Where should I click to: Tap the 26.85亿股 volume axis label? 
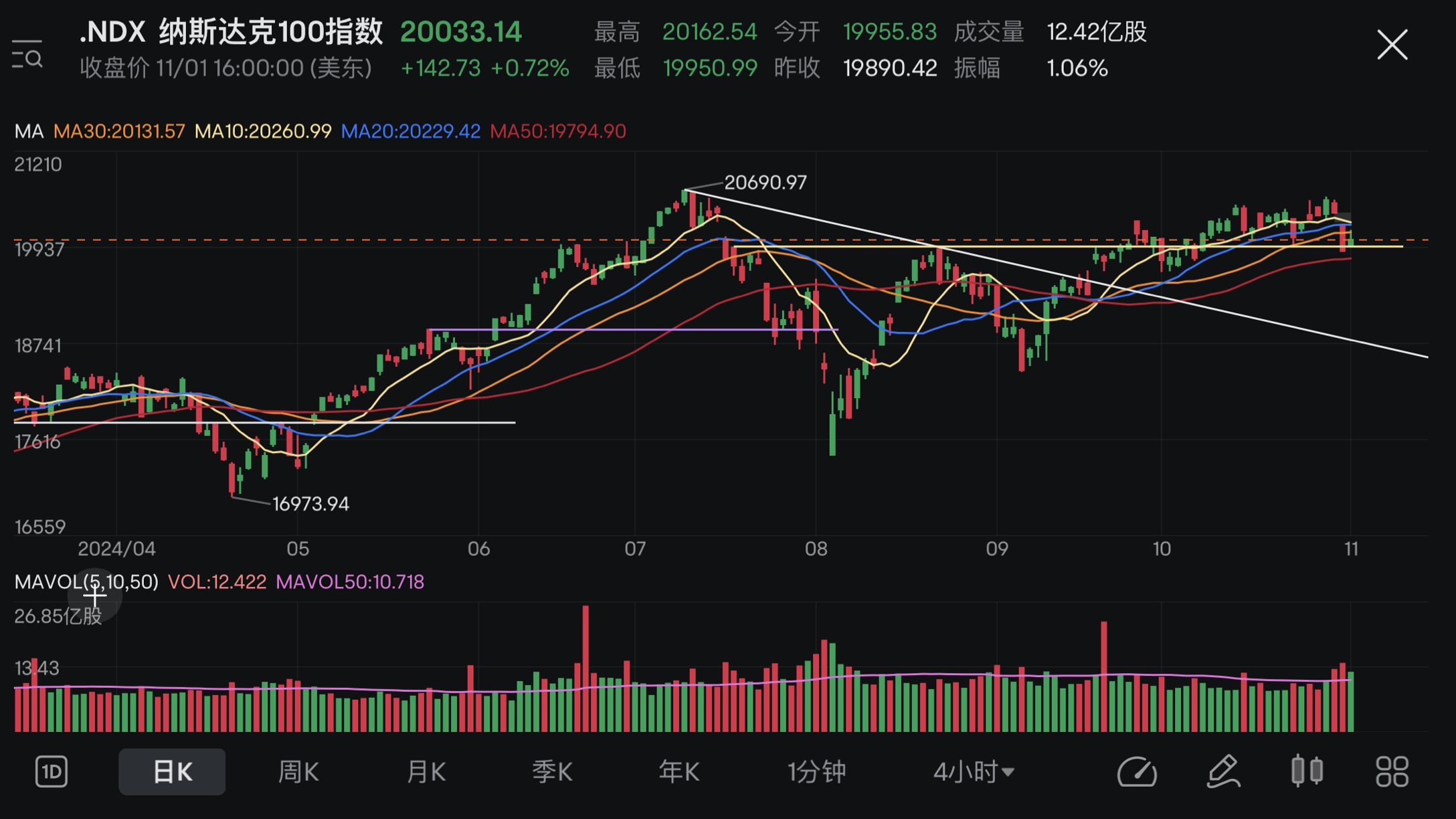pos(58,616)
